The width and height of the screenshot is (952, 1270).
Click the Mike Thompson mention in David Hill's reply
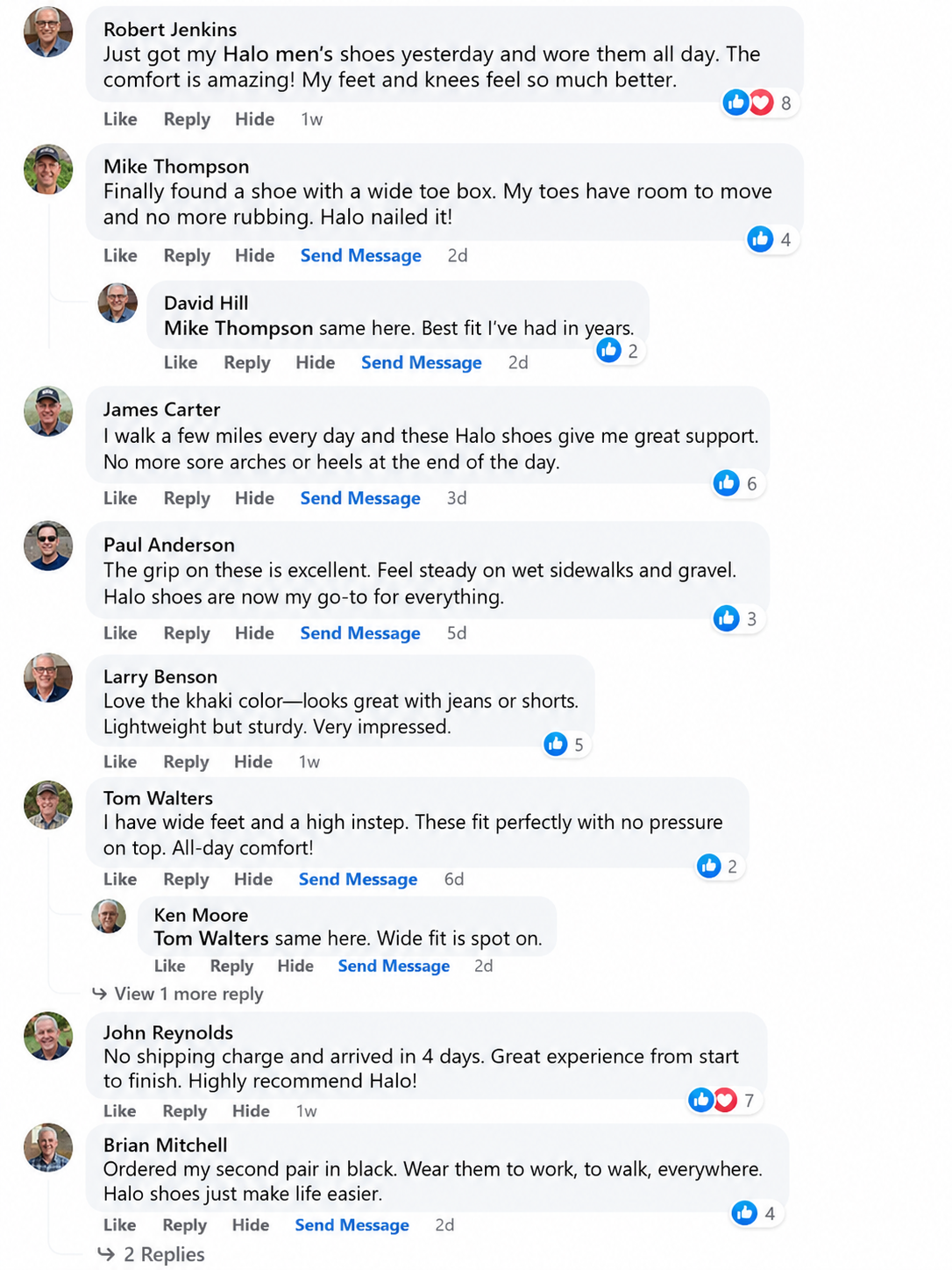pyautogui.click(x=238, y=328)
